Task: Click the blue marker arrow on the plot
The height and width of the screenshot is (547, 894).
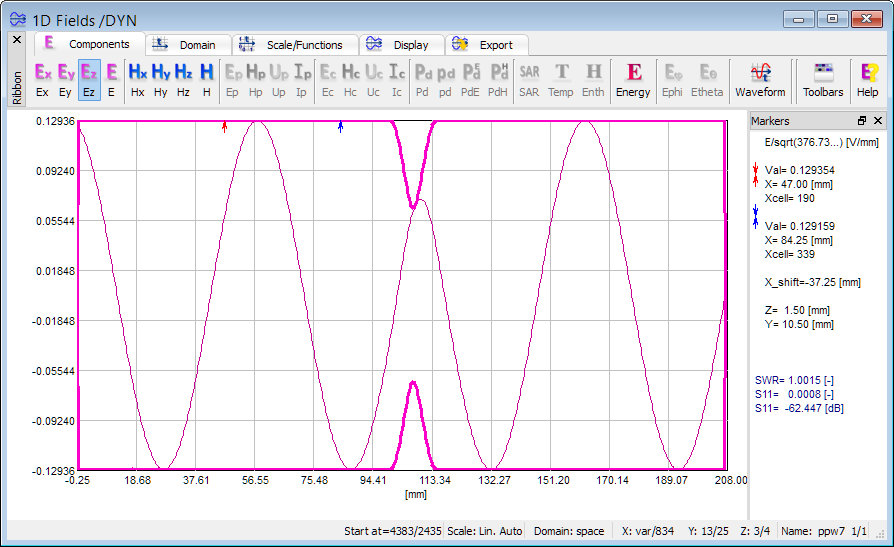Action: pyautogui.click(x=341, y=127)
